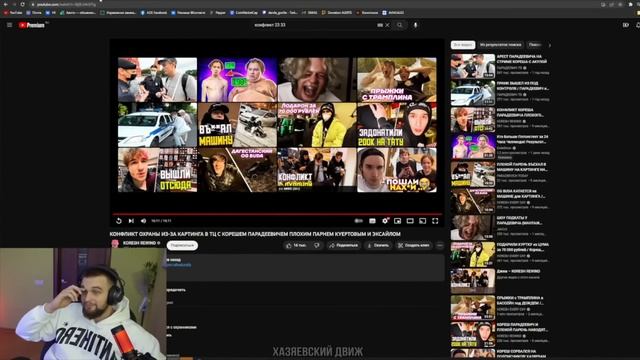Expand filter chips with right chevron
This screenshot has height=360, width=640.
(x=549, y=45)
